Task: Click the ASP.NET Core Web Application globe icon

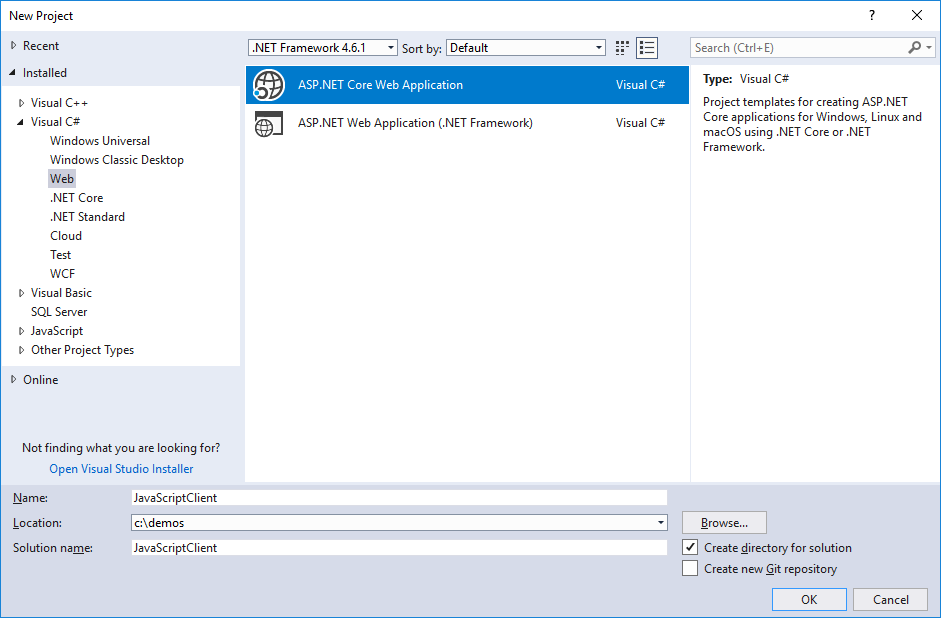Action: [x=268, y=85]
